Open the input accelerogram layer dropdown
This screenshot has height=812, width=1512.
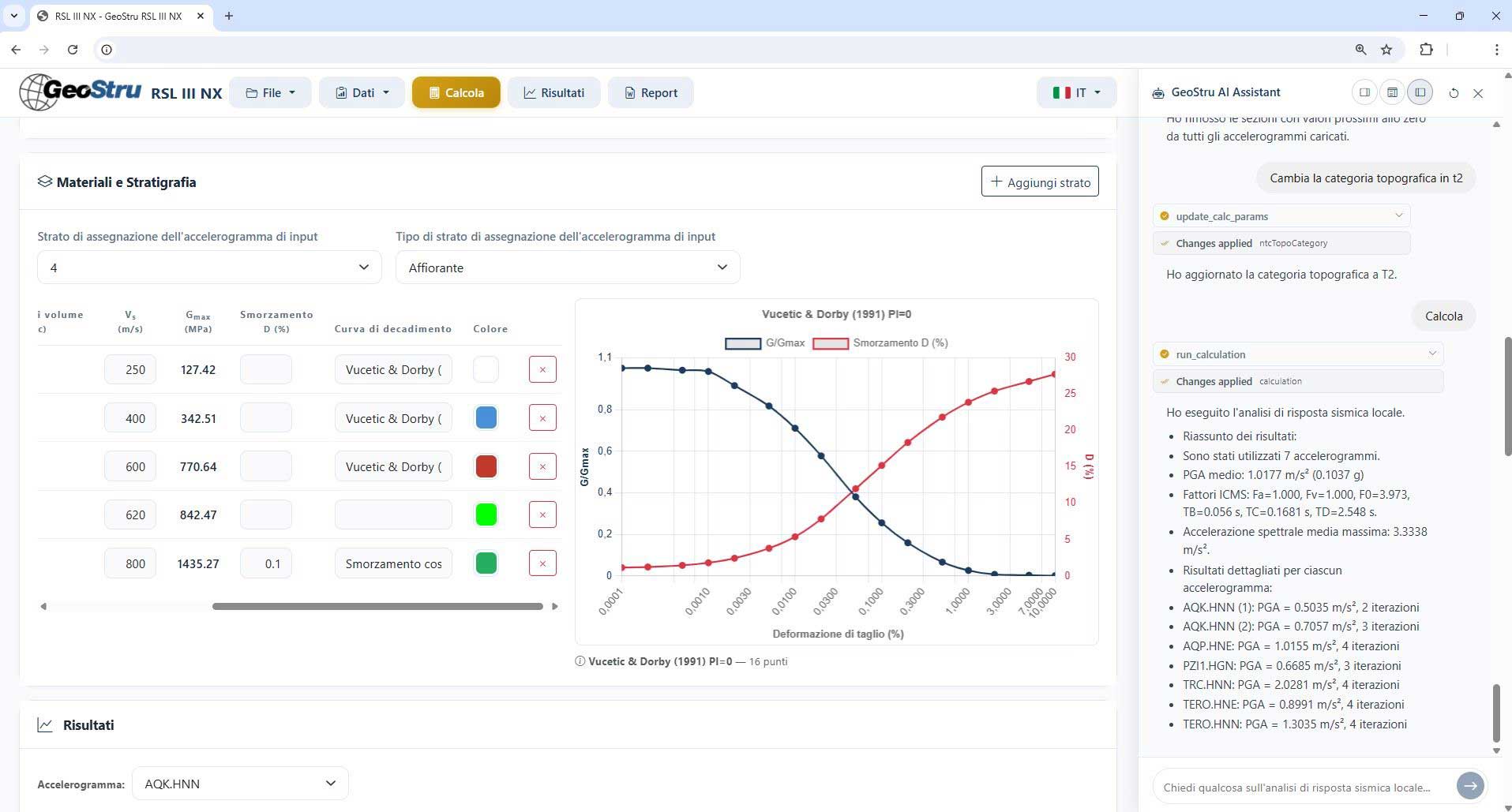(209, 268)
